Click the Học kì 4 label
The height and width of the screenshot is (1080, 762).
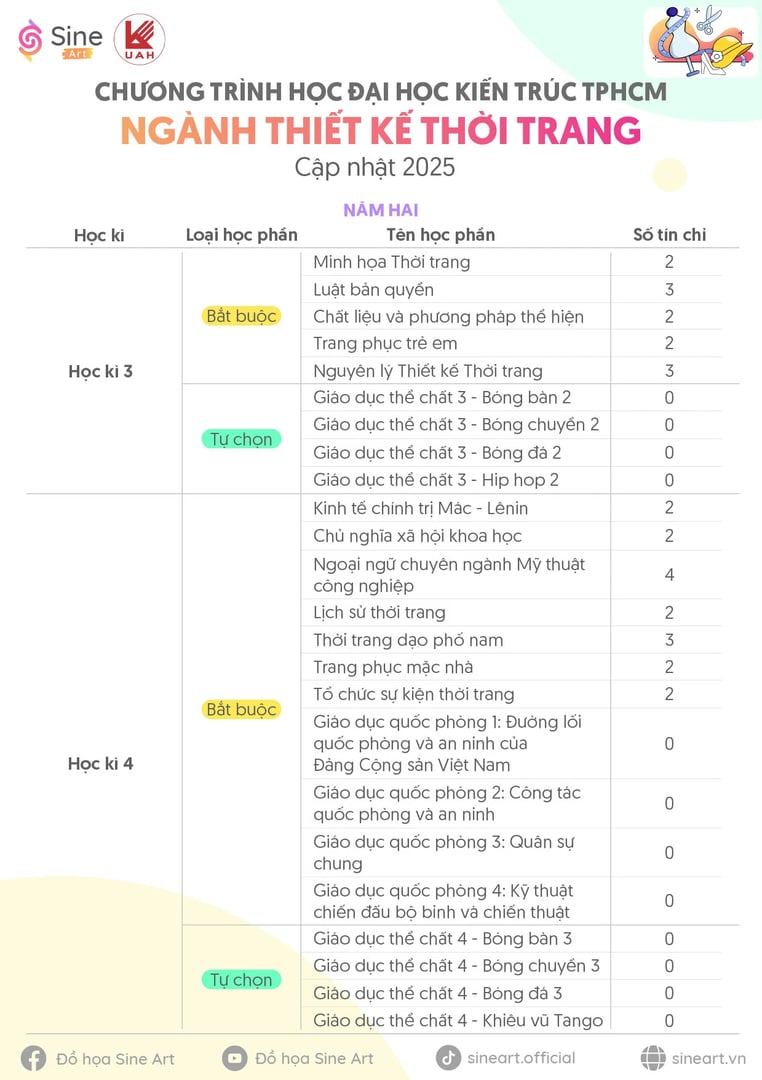tap(101, 763)
